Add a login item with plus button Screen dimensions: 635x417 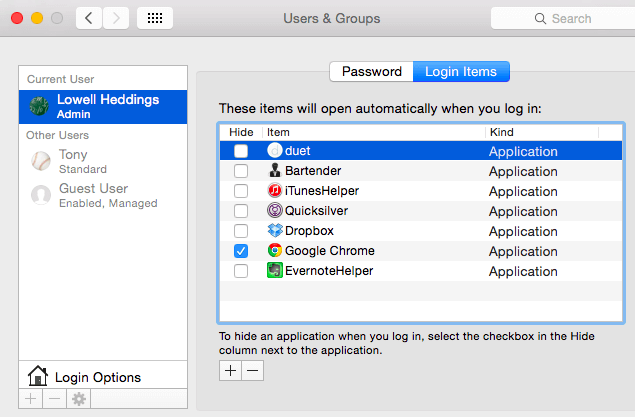point(230,371)
